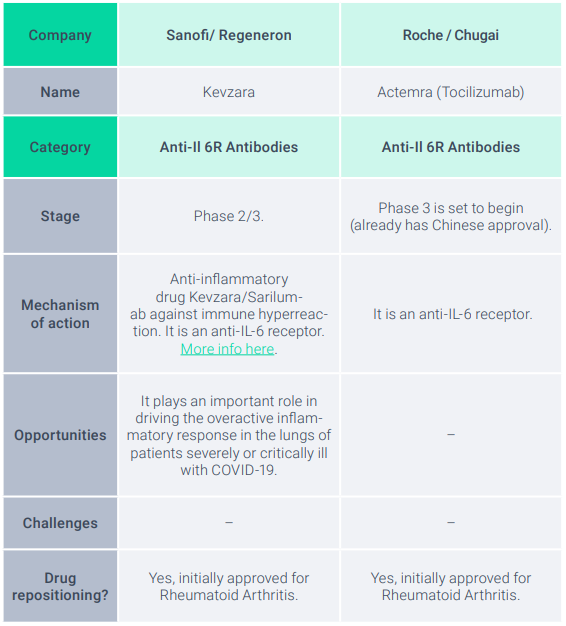
Task: Click the Name row label
Action: tap(60, 92)
